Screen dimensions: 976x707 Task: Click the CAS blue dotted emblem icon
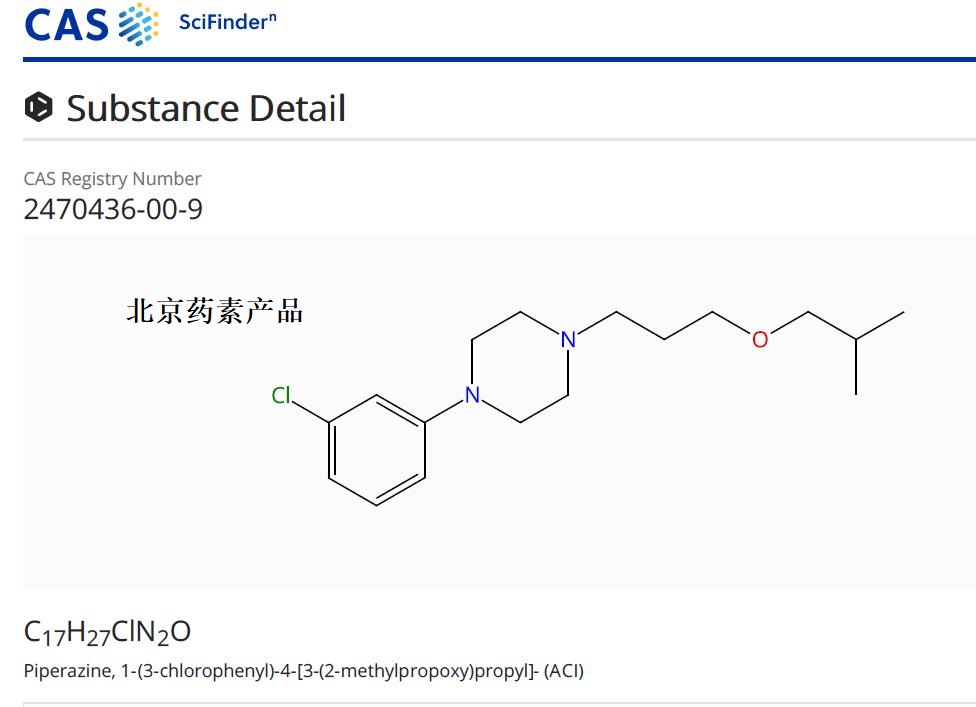coord(138,24)
